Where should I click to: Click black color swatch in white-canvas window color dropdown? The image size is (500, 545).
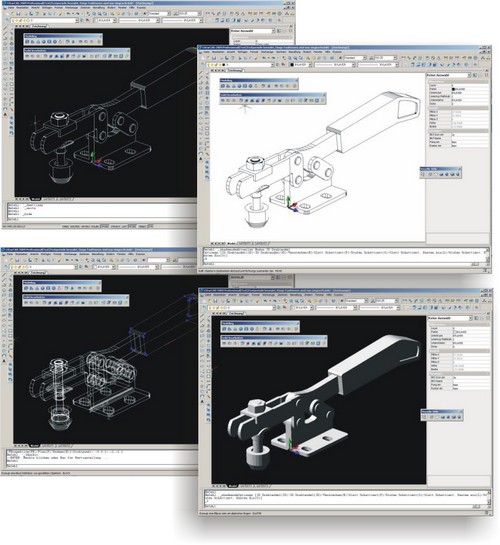point(292,65)
